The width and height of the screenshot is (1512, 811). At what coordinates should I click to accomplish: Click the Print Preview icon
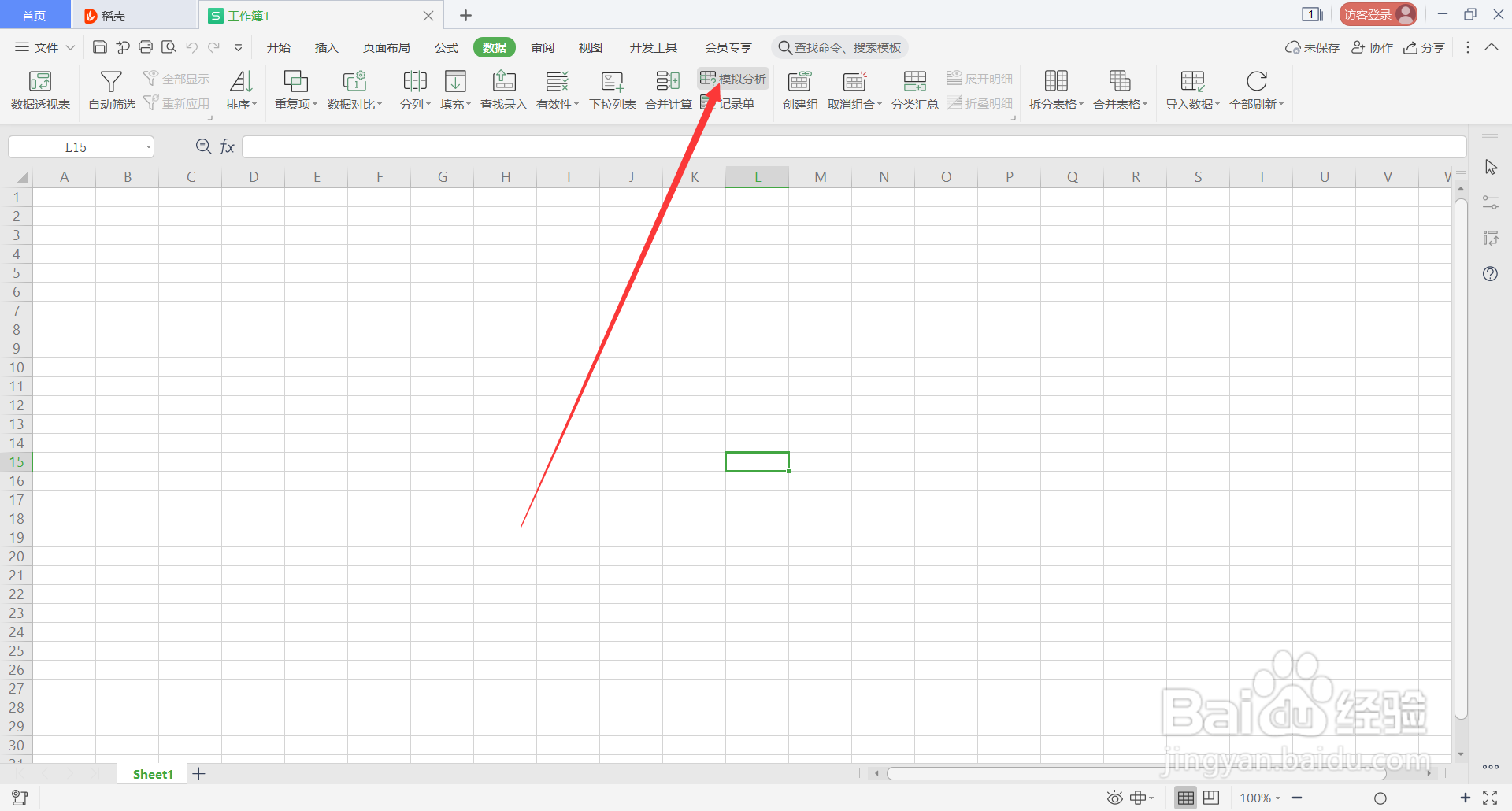coord(169,47)
